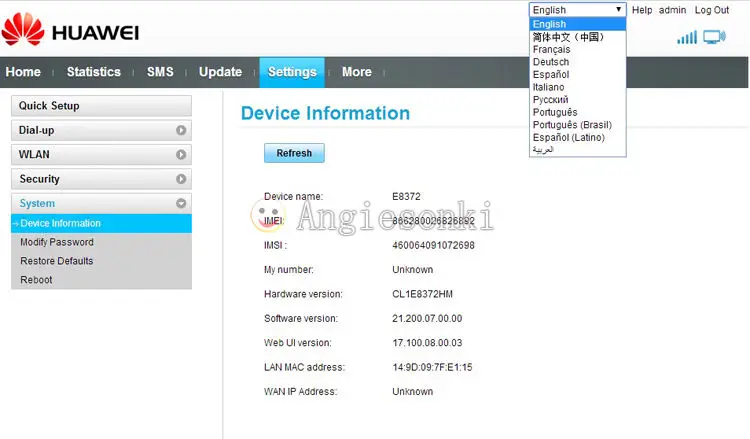Click the LAN MAC address label
The width and height of the screenshot is (750, 439).
(x=304, y=367)
